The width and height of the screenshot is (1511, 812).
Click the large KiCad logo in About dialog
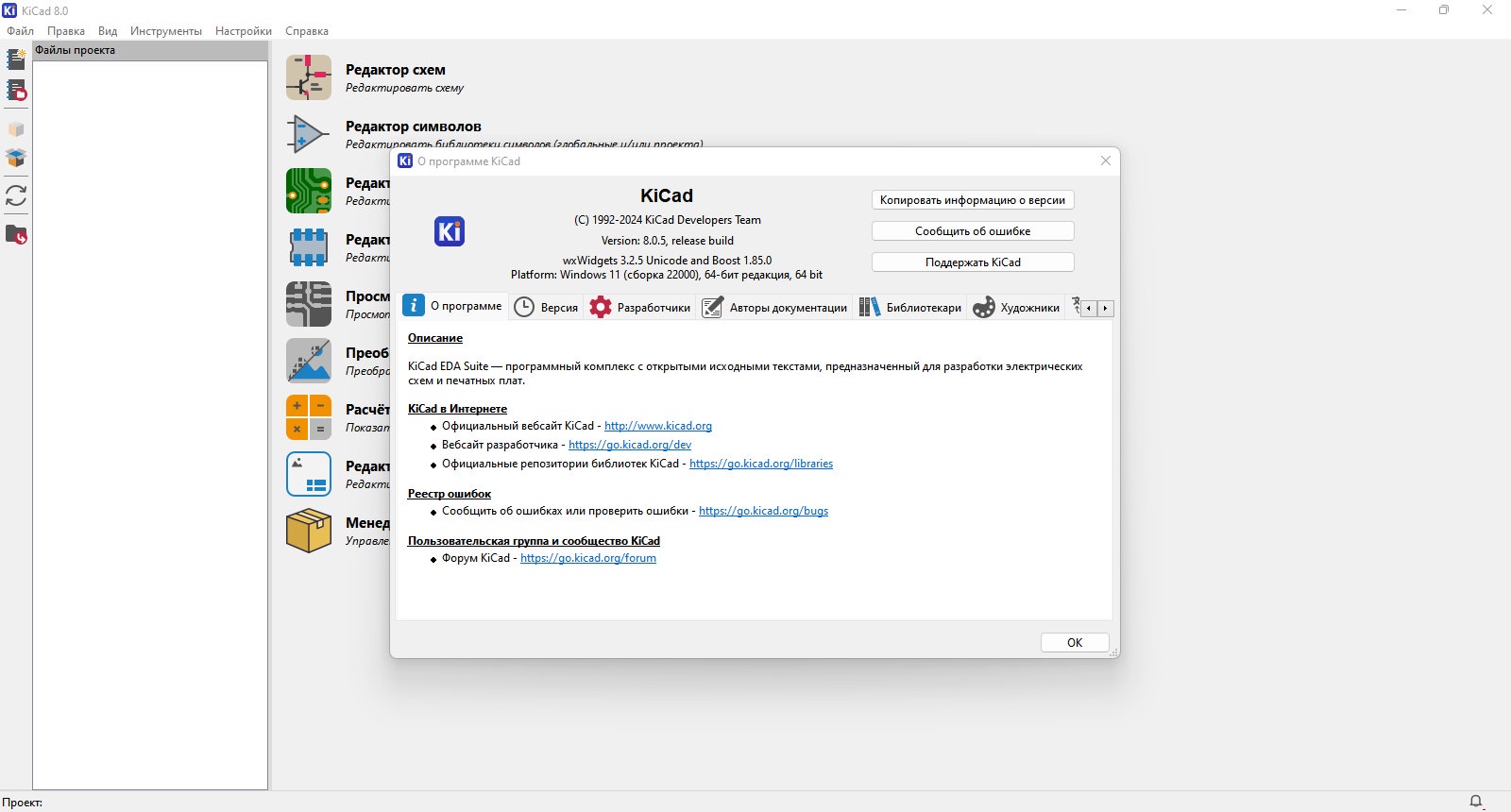tap(450, 231)
